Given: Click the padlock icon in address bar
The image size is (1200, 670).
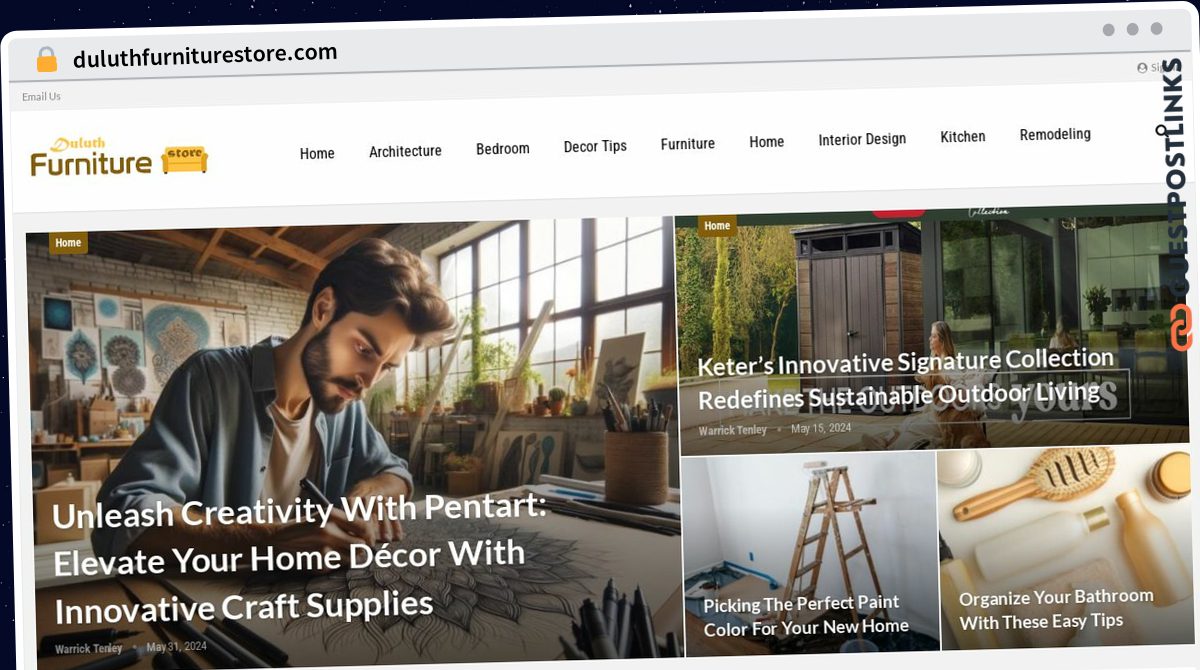Looking at the screenshot, I should pyautogui.click(x=46, y=60).
